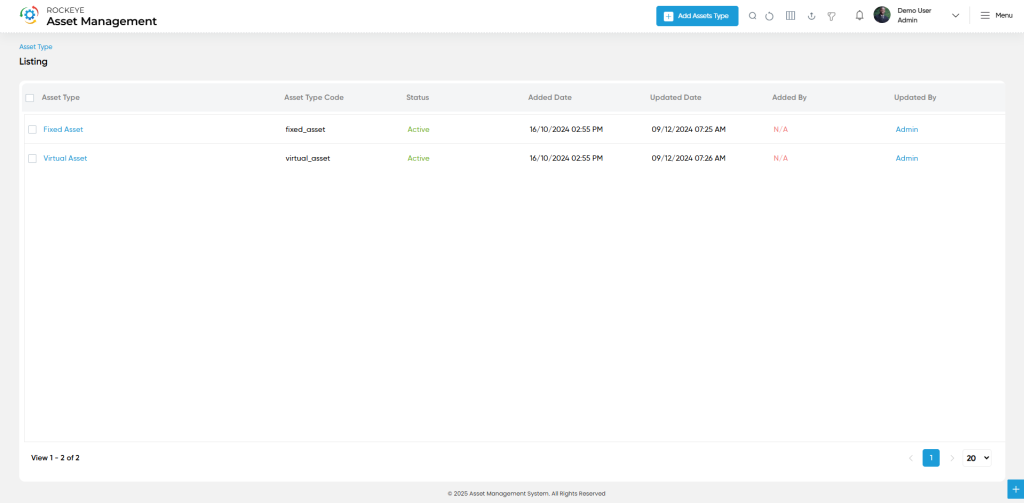Sort by Asset Type column header
This screenshot has width=1024, height=503.
(61, 97)
